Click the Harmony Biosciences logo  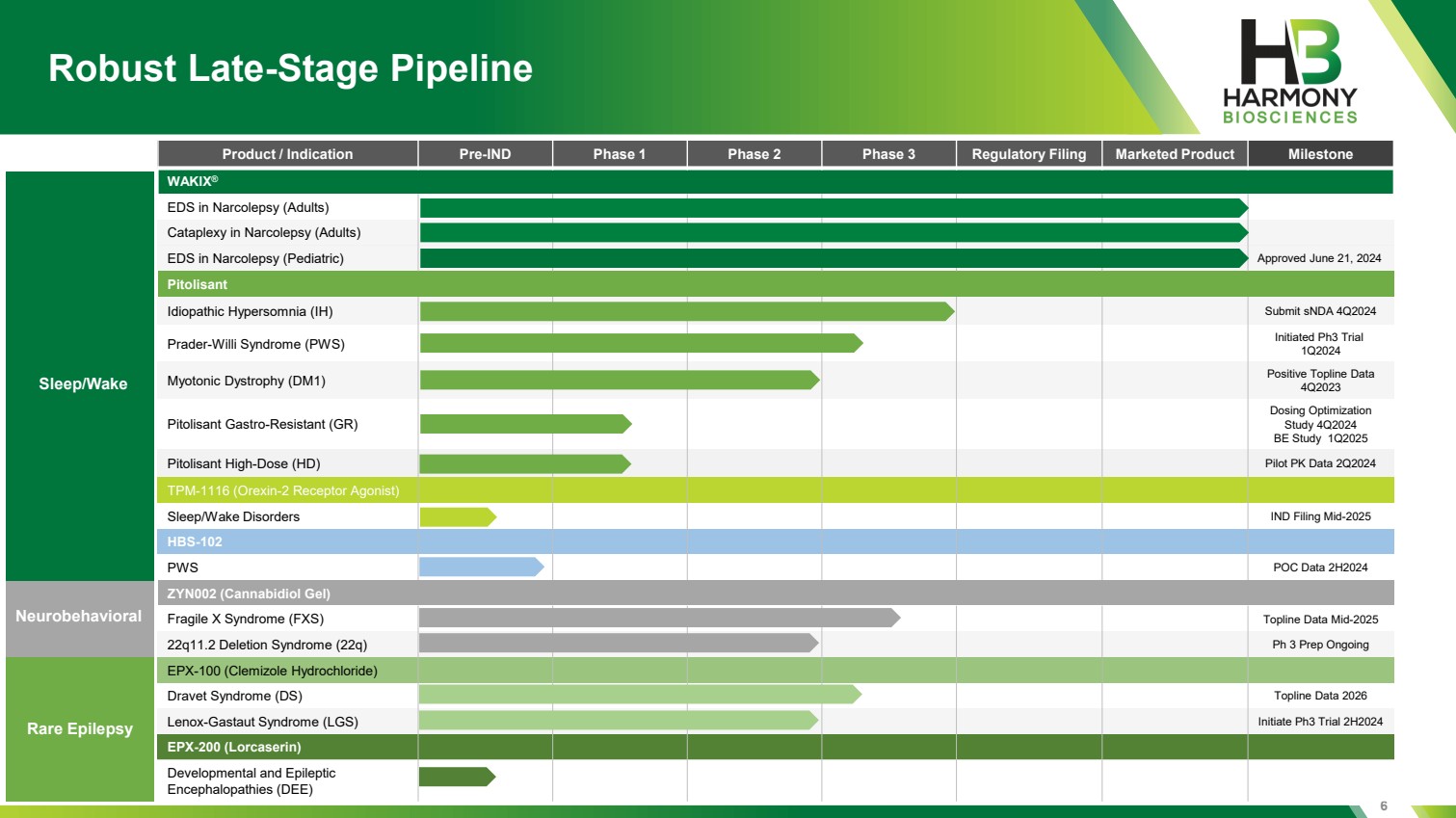pyautogui.click(x=1289, y=73)
